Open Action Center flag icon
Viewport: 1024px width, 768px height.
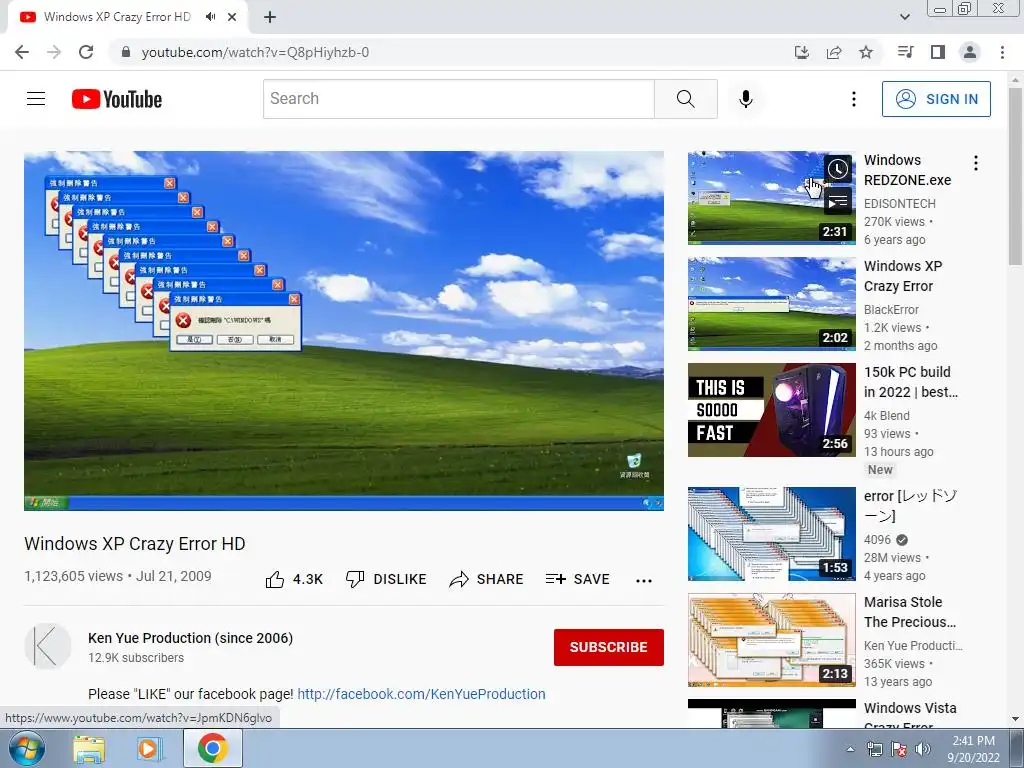point(899,749)
